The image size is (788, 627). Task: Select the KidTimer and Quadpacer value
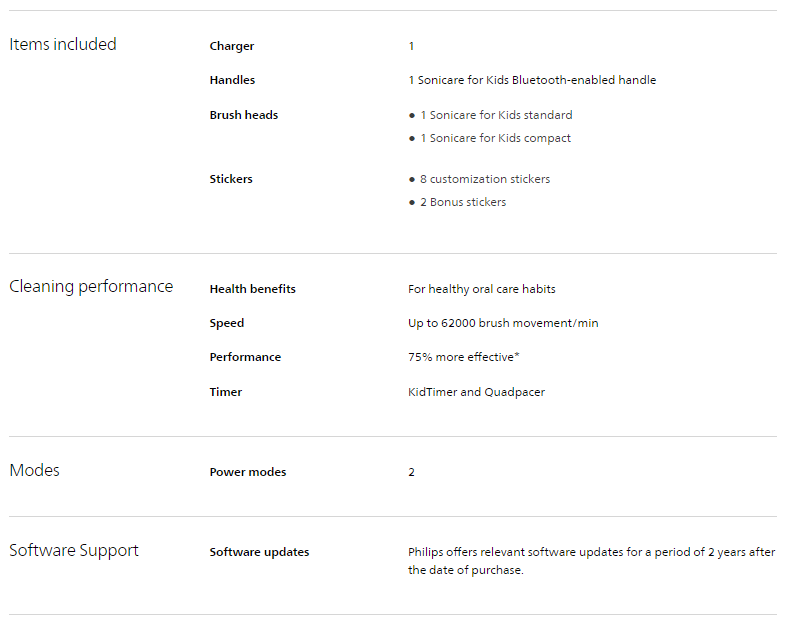[x=476, y=392]
